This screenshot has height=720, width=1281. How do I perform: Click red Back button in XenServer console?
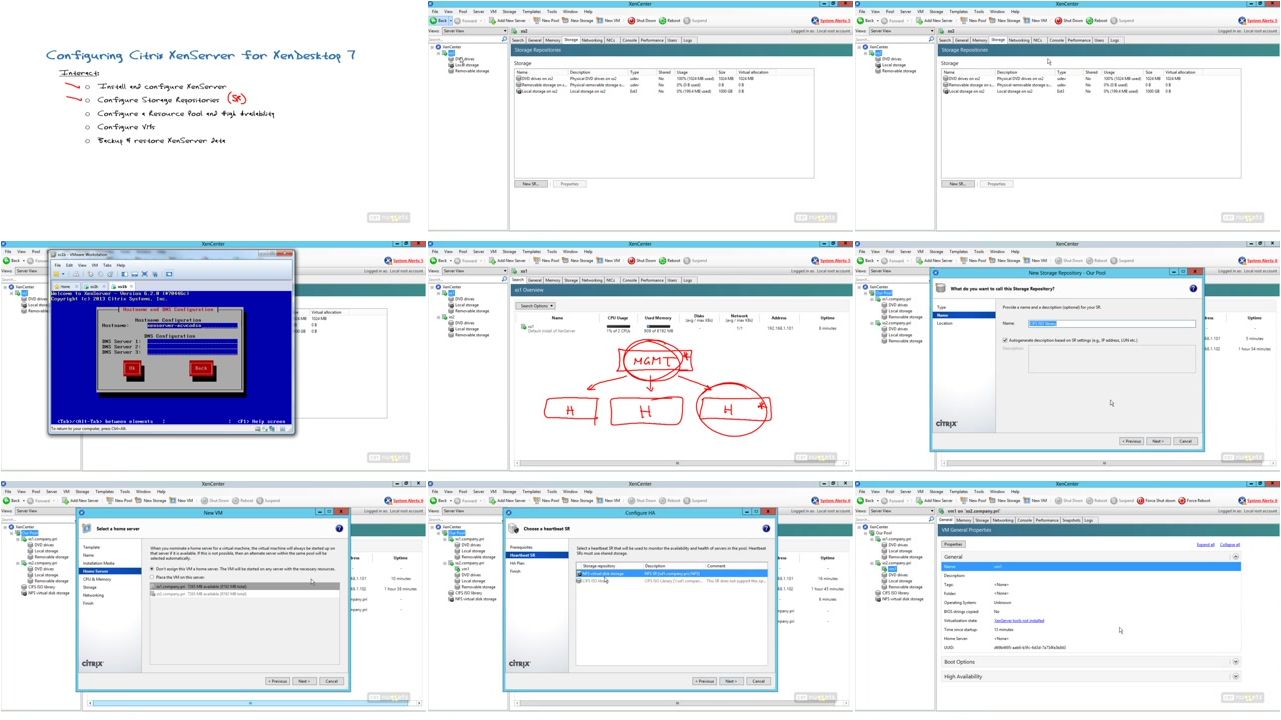click(x=201, y=368)
